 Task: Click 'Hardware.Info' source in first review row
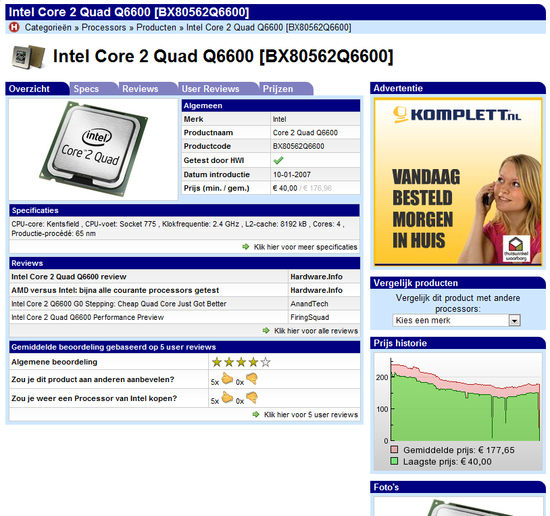pyautogui.click(x=316, y=277)
